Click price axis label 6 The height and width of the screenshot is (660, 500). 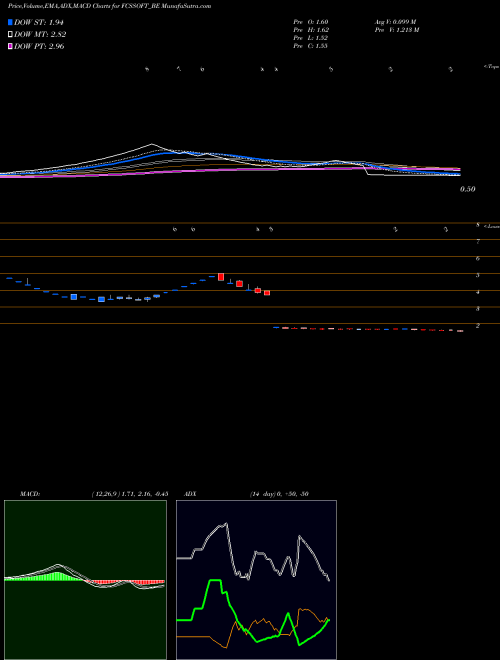pos(478,258)
